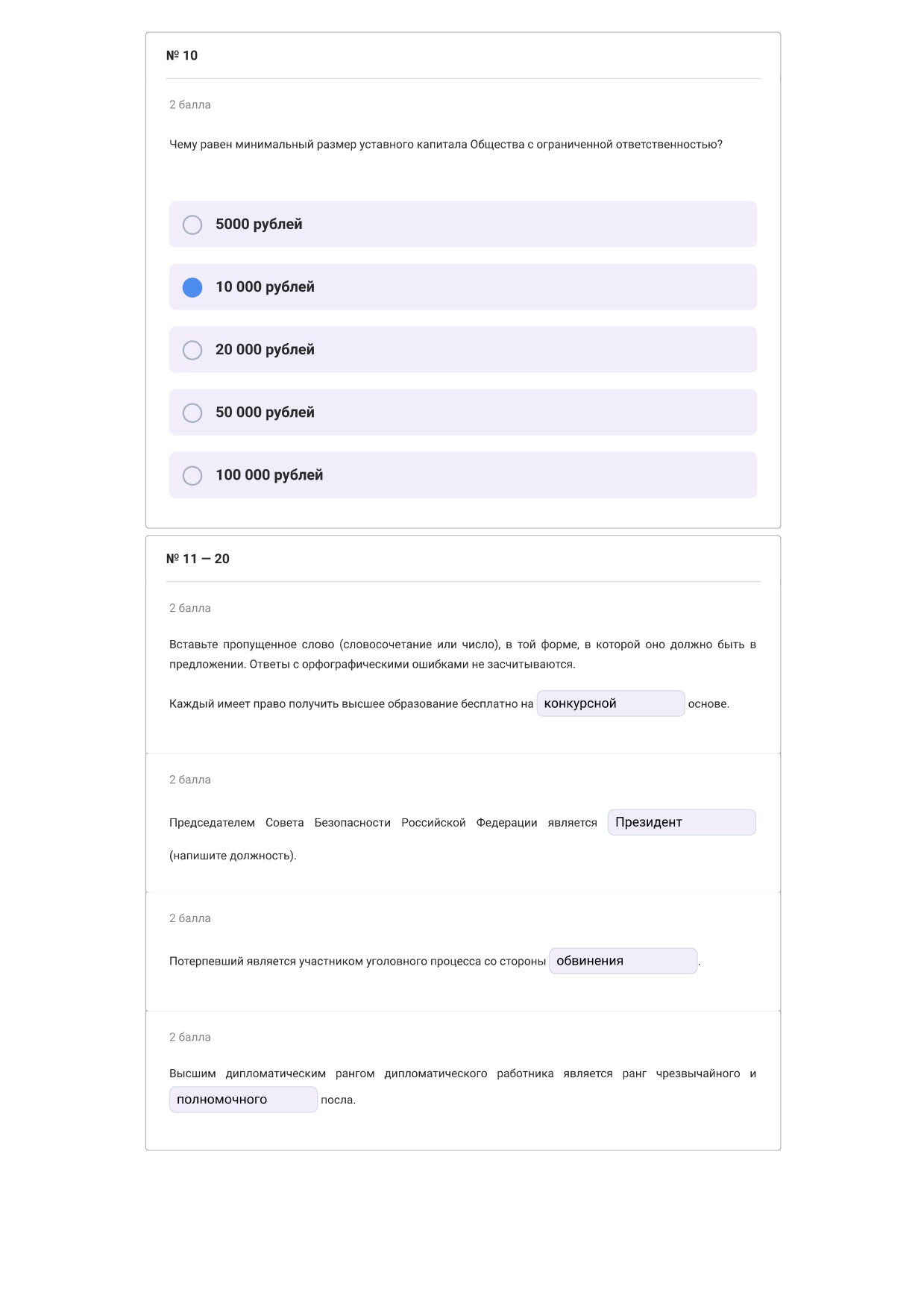Image resolution: width=924 pixels, height=1307 pixels.
Task: Click the "№ 10" question header
Action: point(182,55)
